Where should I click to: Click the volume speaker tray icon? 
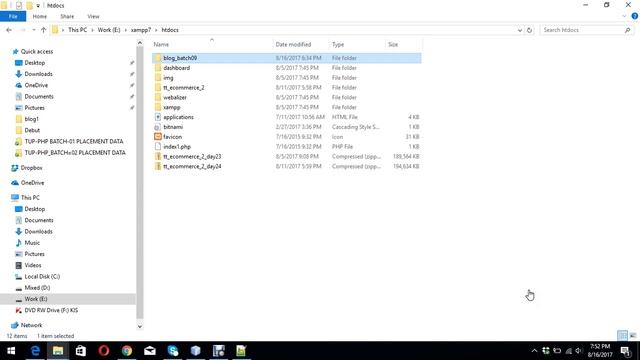pyautogui.click(x=579, y=351)
